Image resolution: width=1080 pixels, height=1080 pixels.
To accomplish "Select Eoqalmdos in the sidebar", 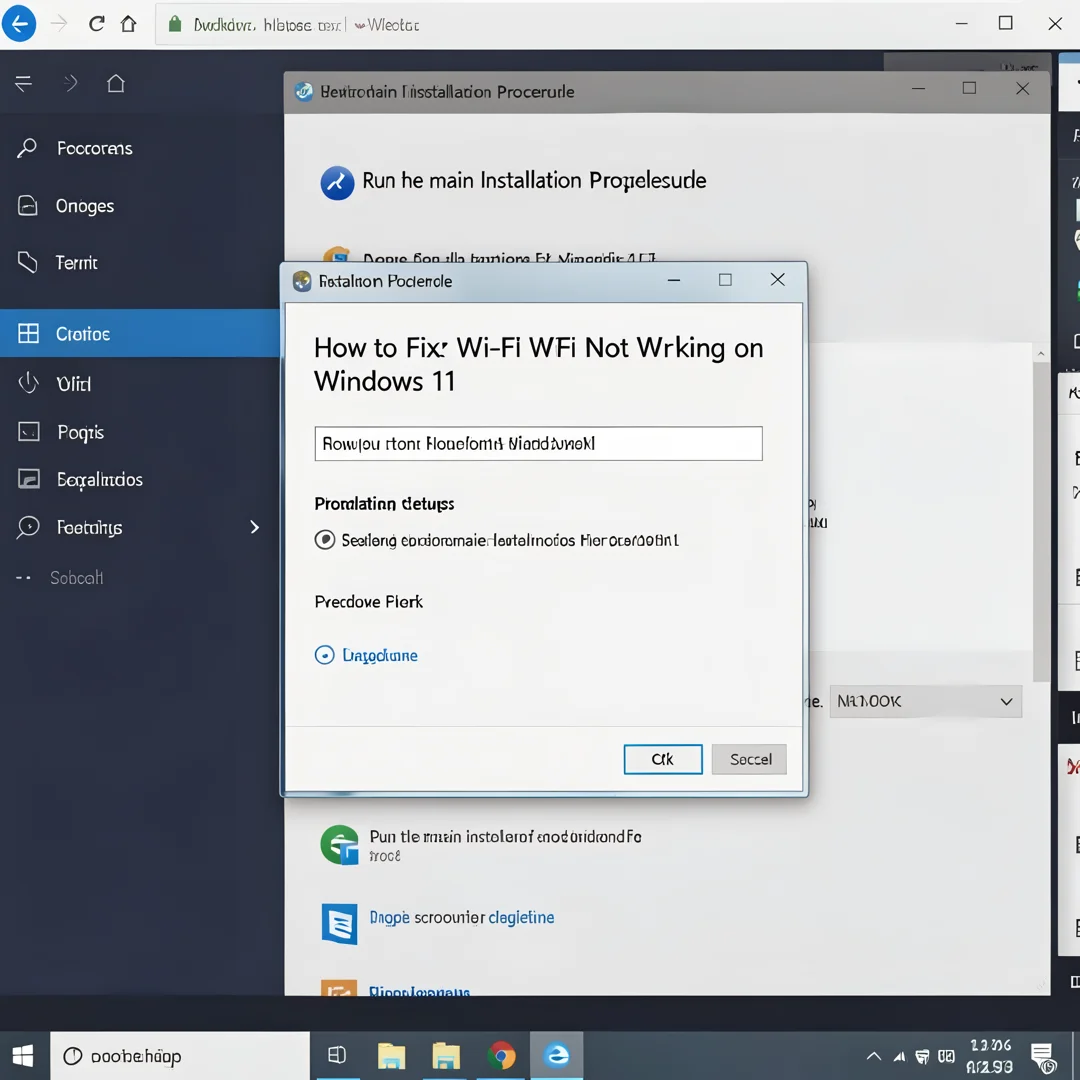I will coord(141,479).
